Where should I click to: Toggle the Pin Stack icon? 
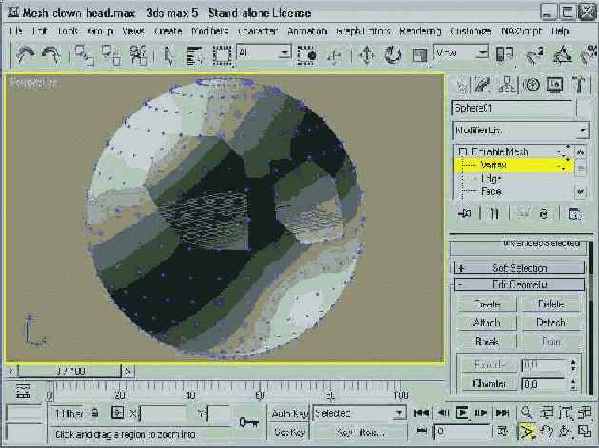[x=465, y=214]
